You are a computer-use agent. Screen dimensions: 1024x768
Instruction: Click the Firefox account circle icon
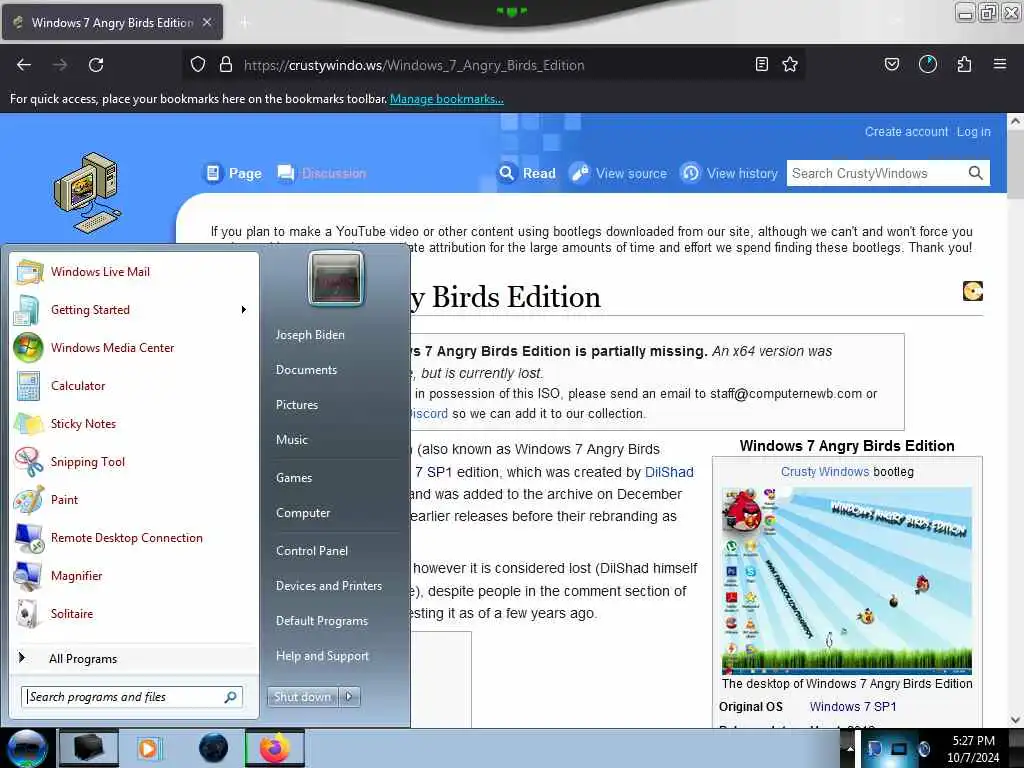pyautogui.click(x=927, y=64)
